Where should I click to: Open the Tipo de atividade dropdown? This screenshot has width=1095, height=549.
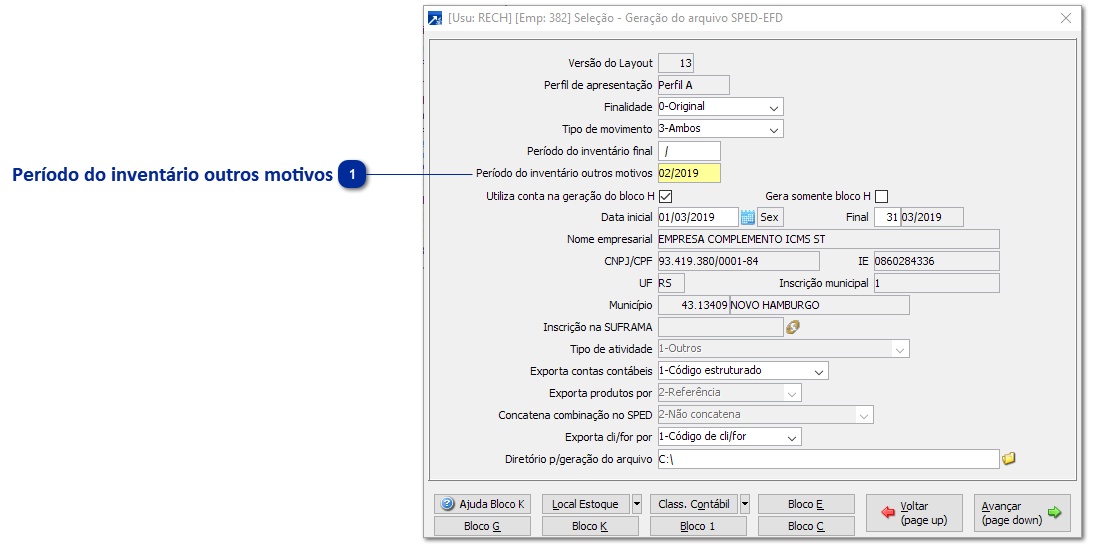[x=899, y=349]
